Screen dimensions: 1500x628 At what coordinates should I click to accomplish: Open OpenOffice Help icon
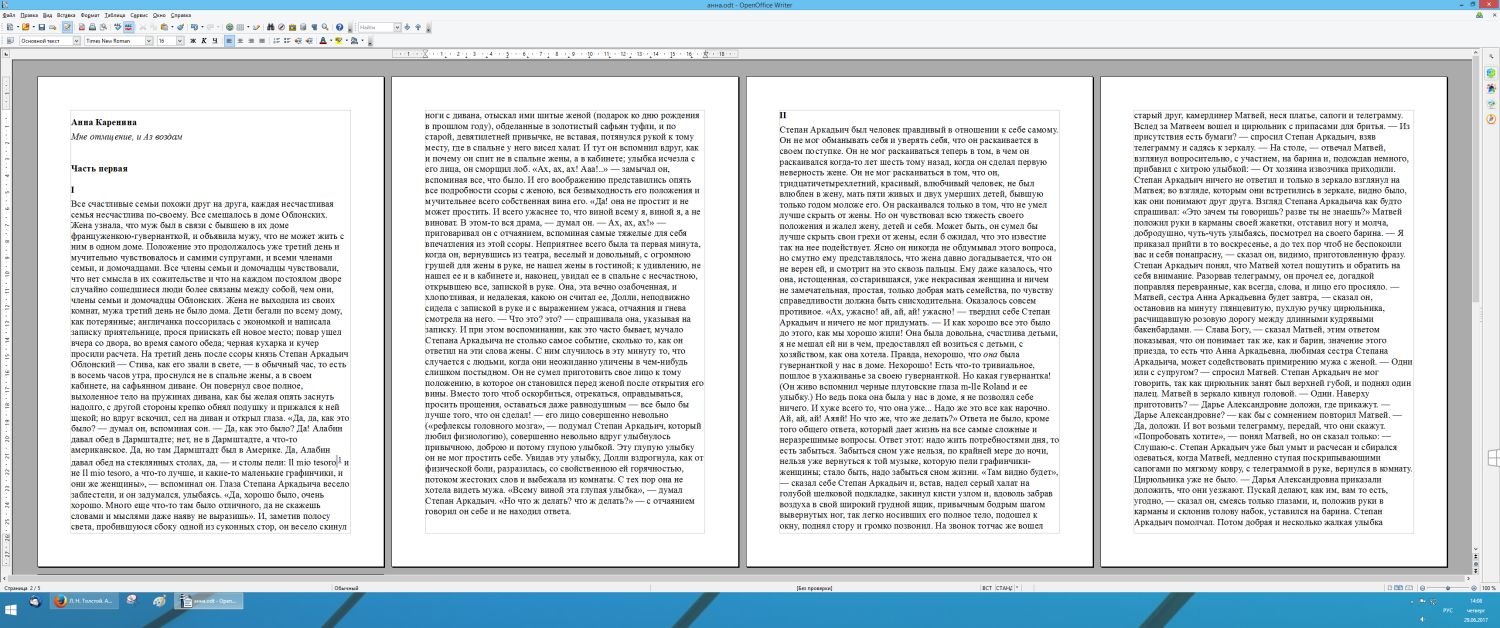tap(340, 27)
